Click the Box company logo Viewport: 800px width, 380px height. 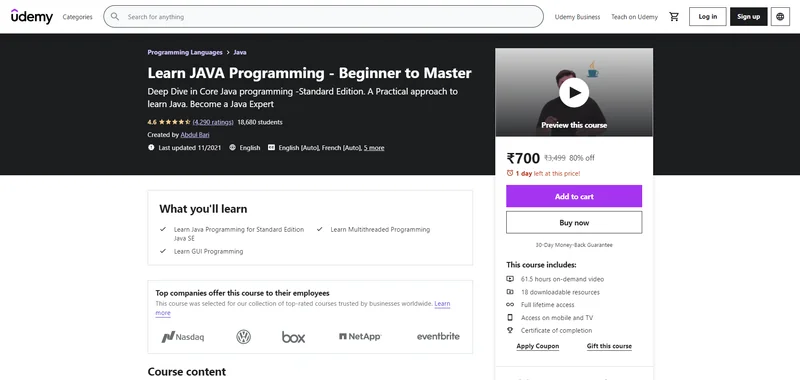pyautogui.click(x=293, y=337)
